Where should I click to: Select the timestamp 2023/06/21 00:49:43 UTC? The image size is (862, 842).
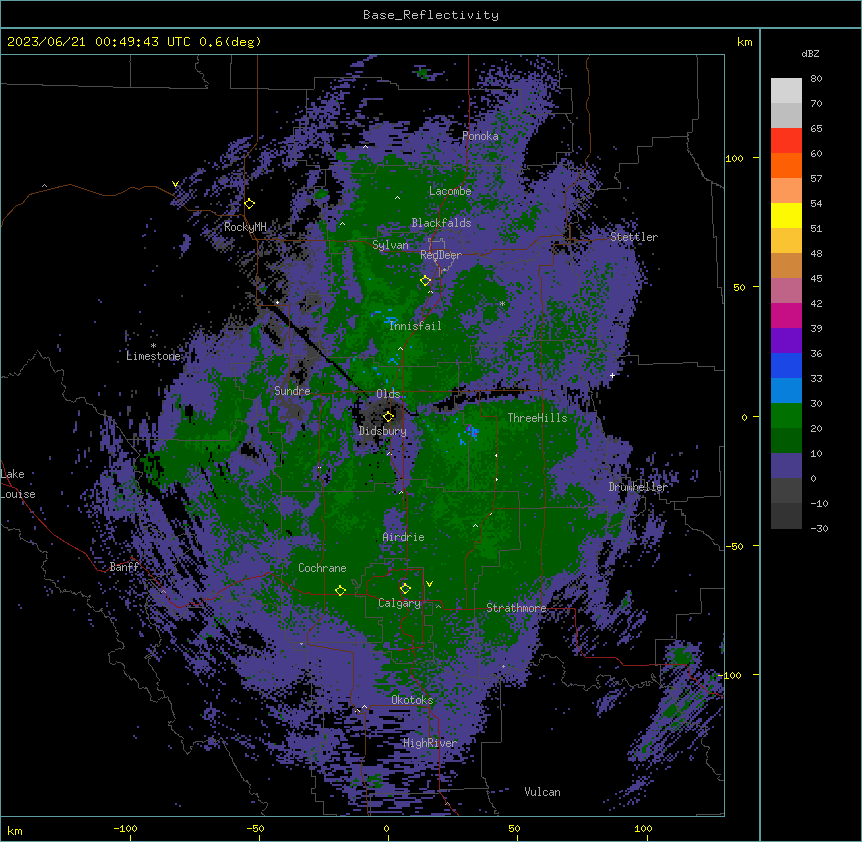point(99,42)
